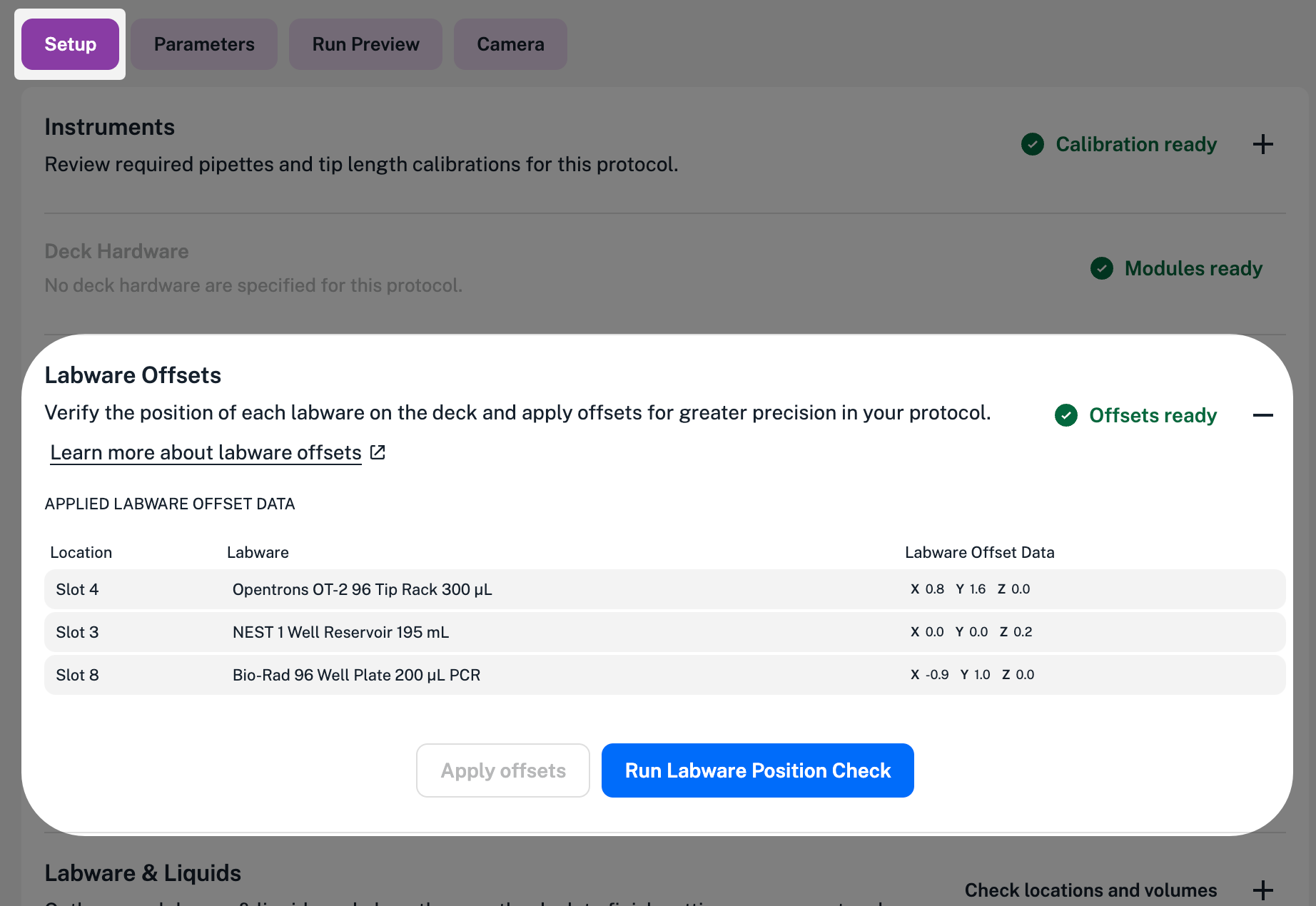Click the Offsets ready green checkmark
The image size is (1316, 906).
pos(1066,415)
